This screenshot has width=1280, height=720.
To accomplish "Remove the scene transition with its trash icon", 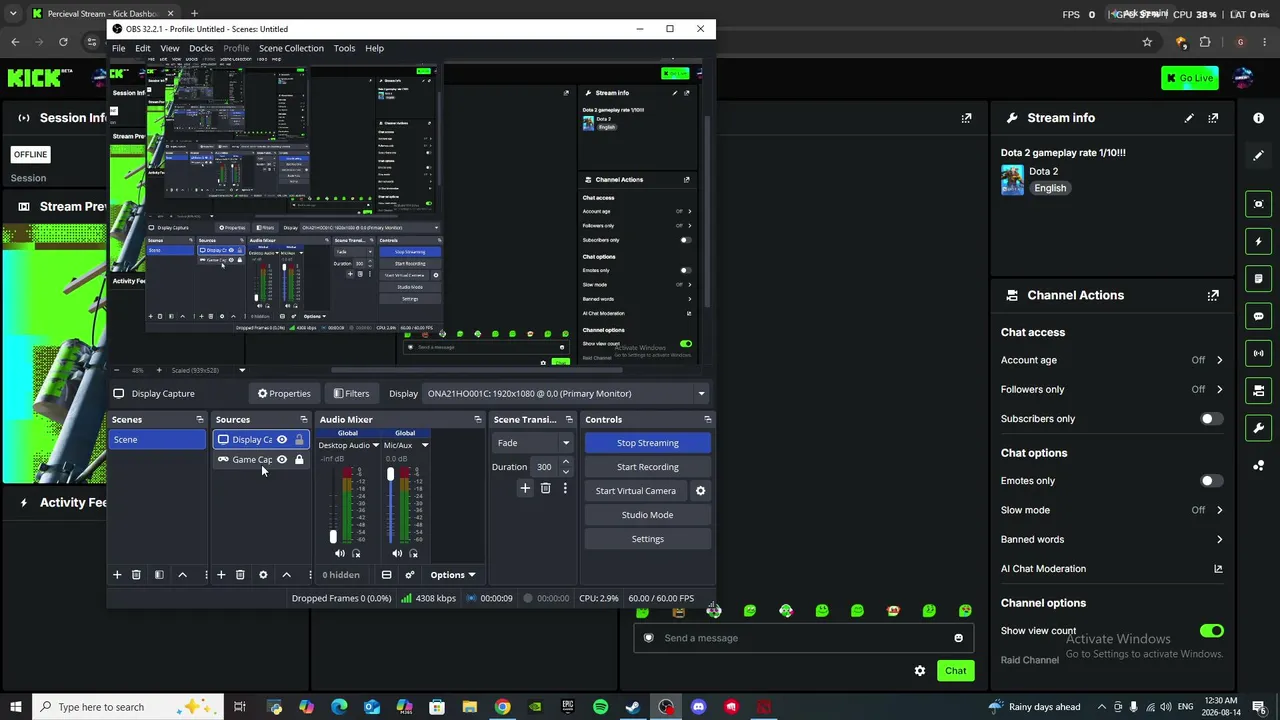I will point(545,488).
